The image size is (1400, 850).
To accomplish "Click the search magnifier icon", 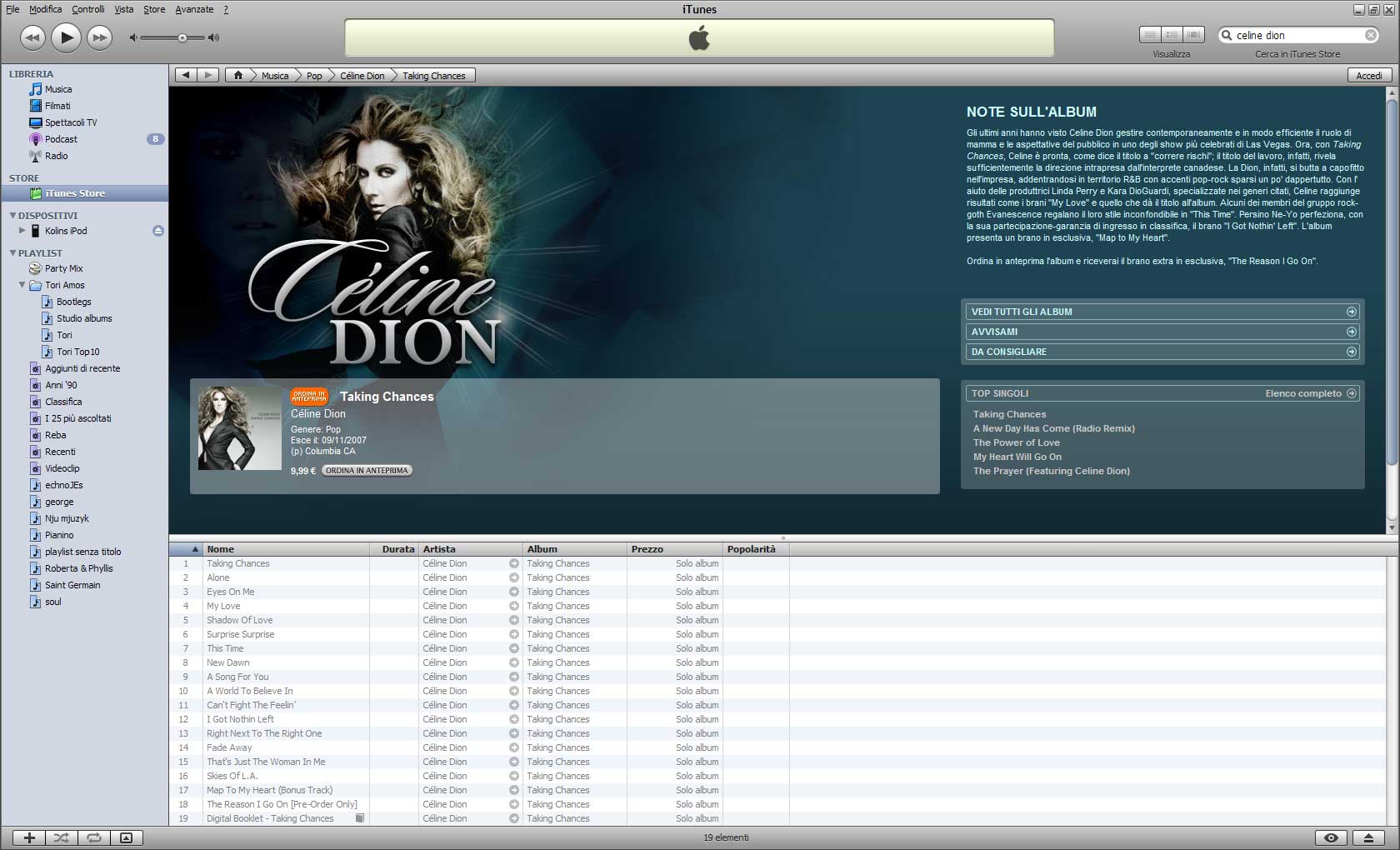I will point(1227,35).
